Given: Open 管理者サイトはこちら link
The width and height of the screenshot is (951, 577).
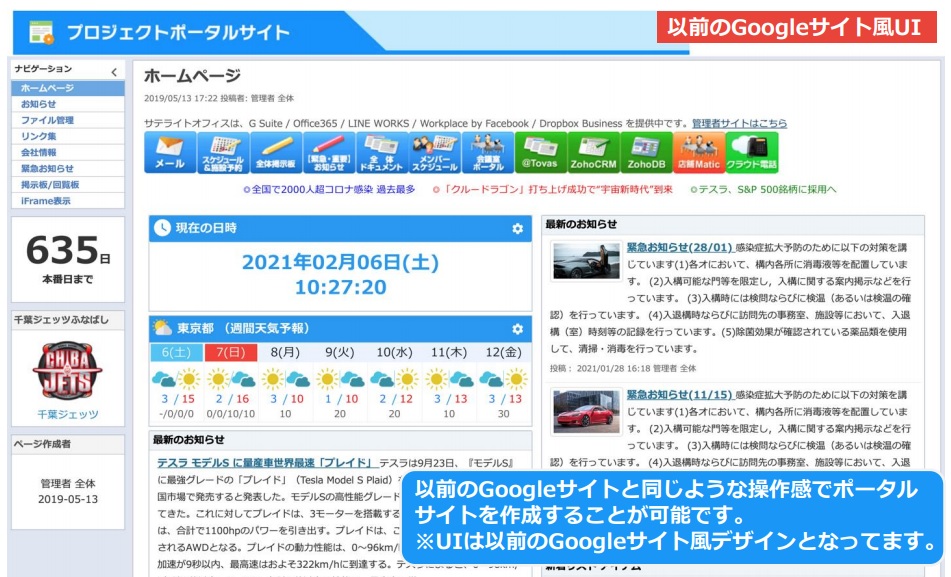Looking at the screenshot, I should tap(739, 123).
